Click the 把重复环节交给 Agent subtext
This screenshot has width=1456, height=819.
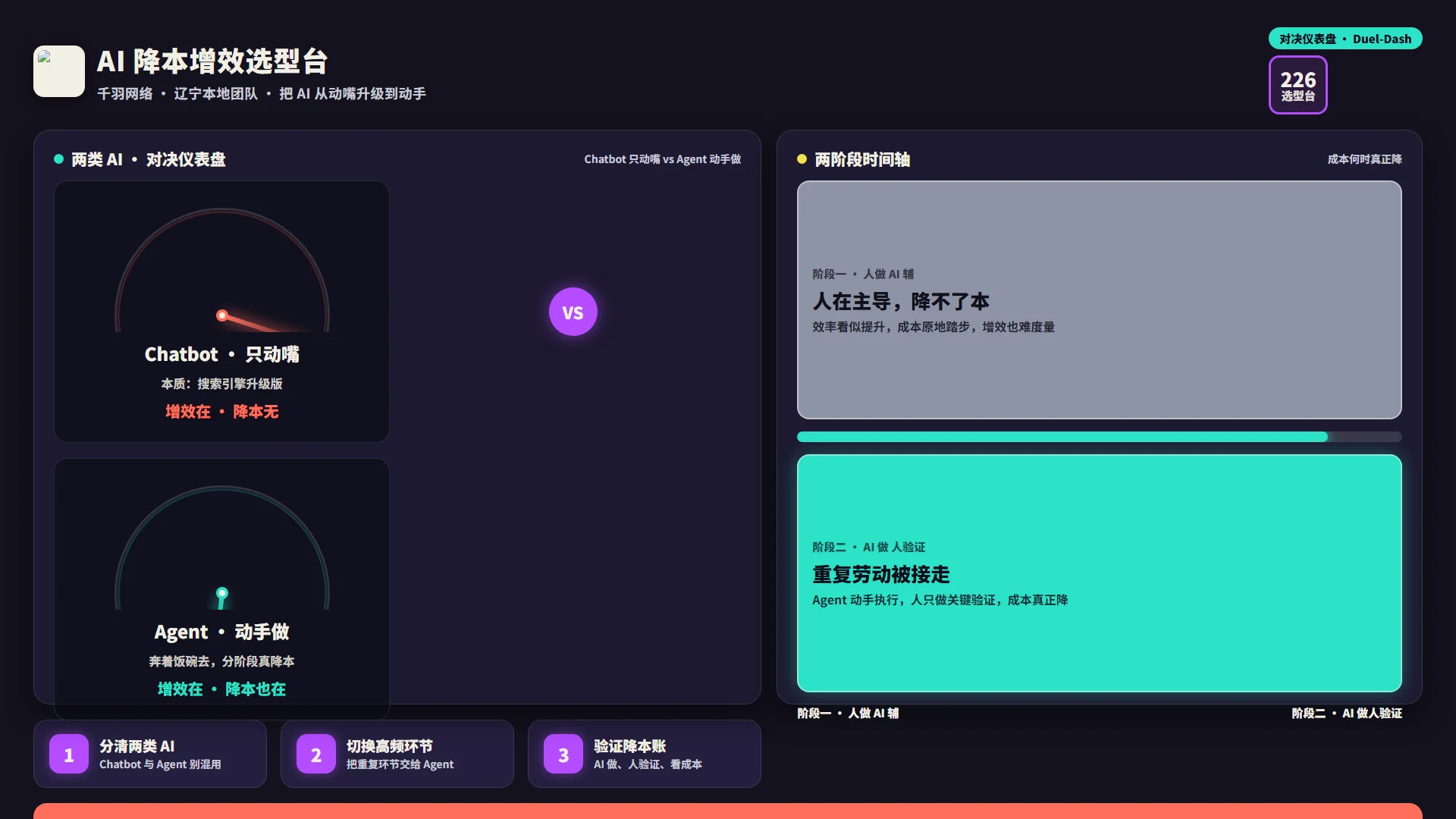coord(400,764)
